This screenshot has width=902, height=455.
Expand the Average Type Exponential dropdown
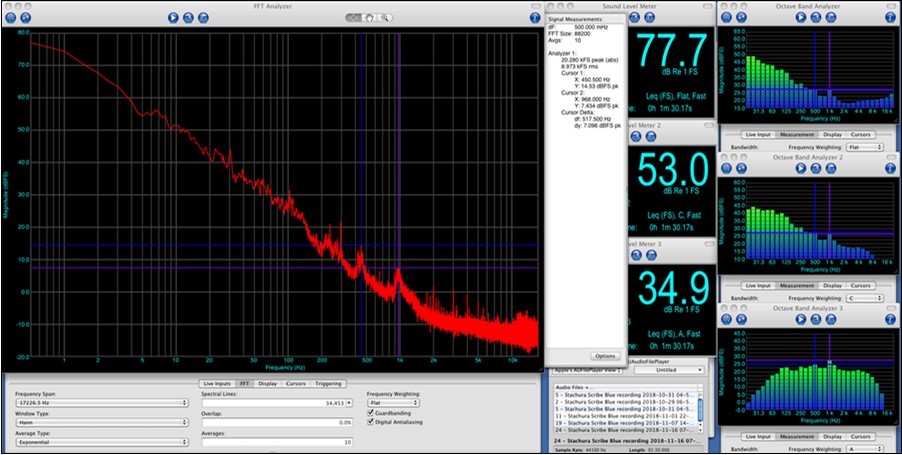click(x=100, y=441)
